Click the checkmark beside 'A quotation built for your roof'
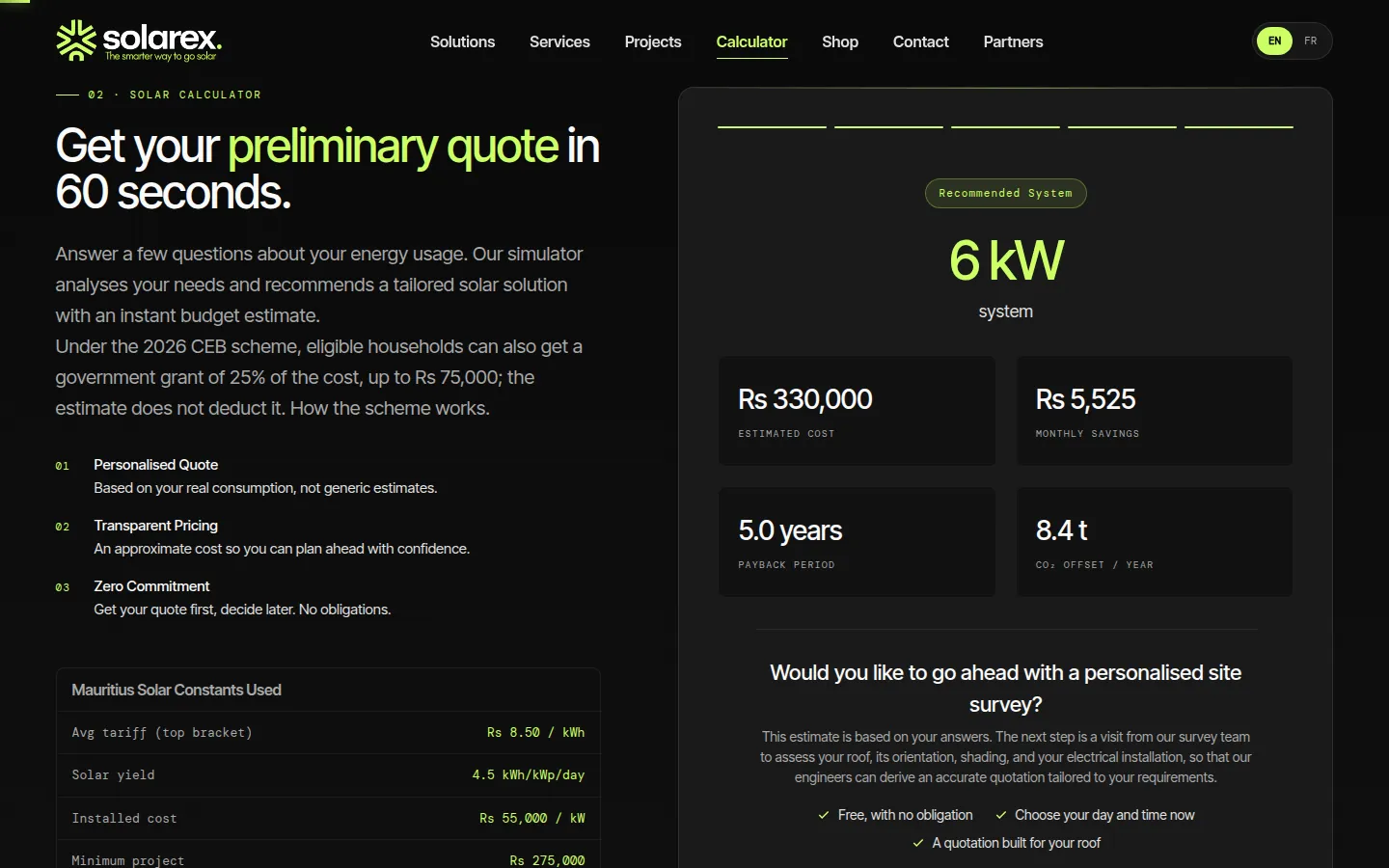The image size is (1389, 868). (918, 843)
